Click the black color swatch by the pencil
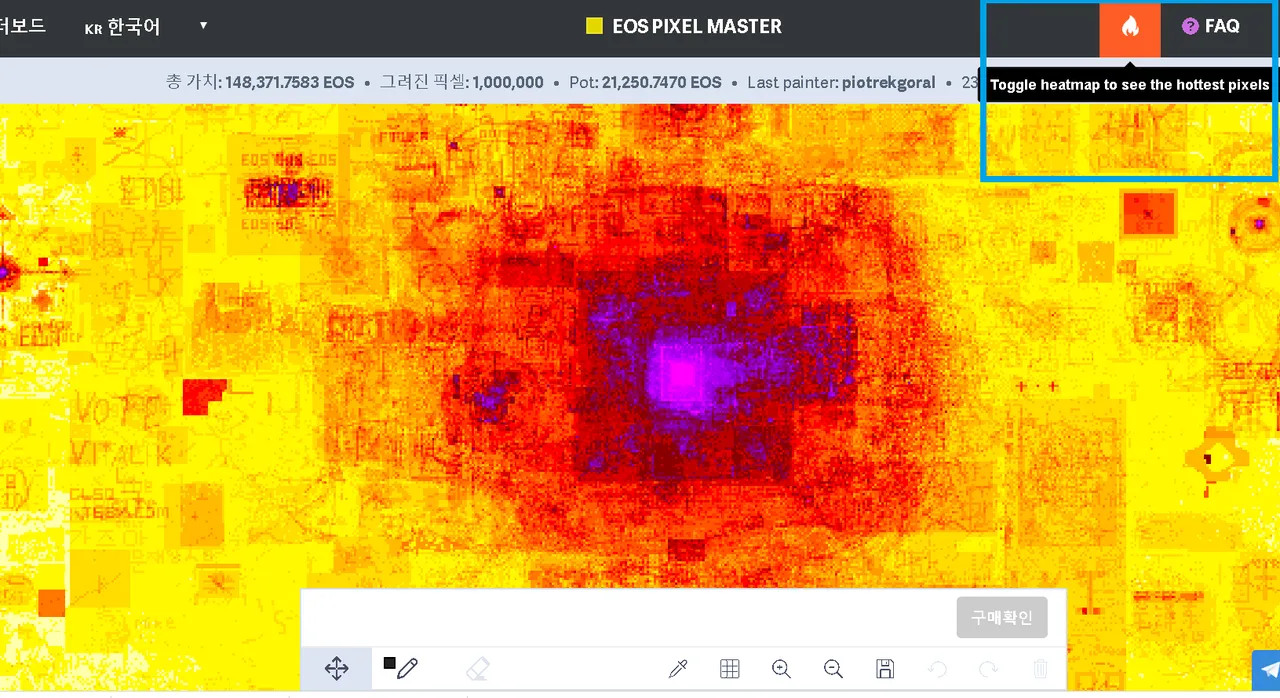The height and width of the screenshot is (698, 1280). click(389, 662)
